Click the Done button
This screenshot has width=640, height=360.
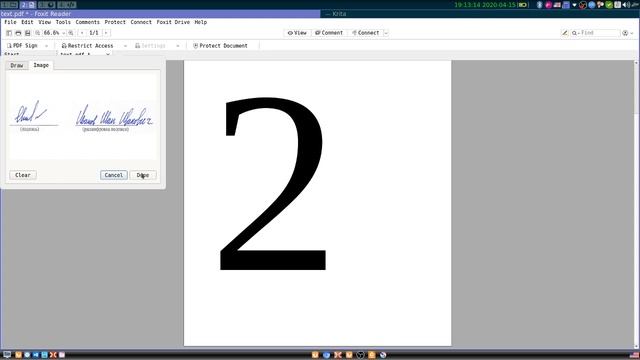point(143,175)
